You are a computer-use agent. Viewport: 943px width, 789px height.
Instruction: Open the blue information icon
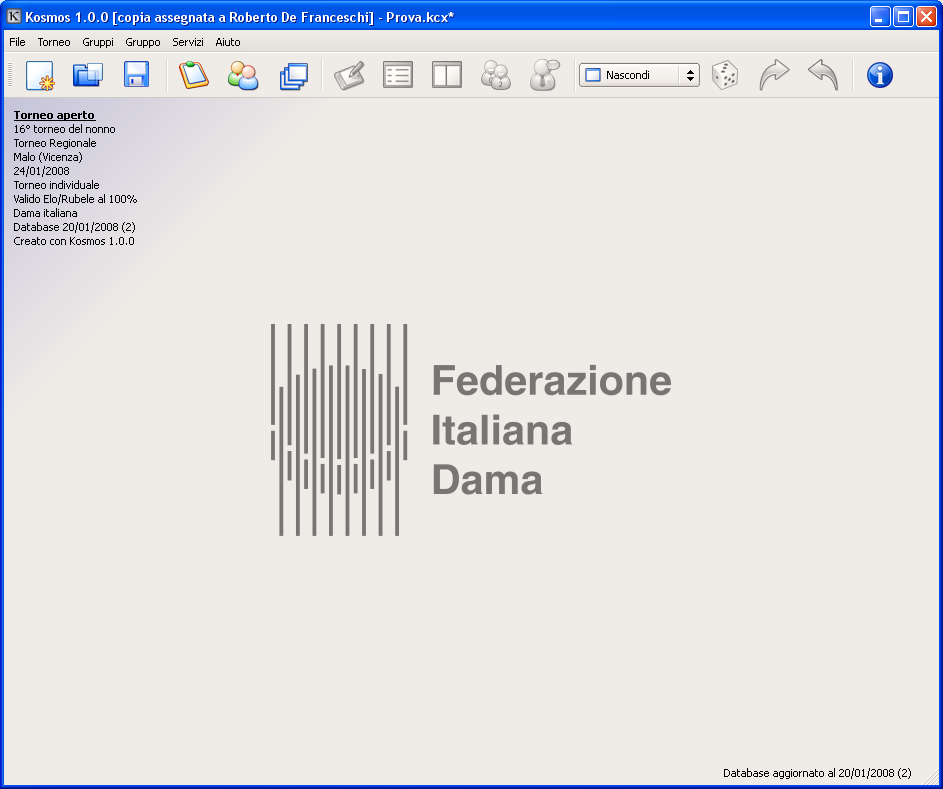879,75
